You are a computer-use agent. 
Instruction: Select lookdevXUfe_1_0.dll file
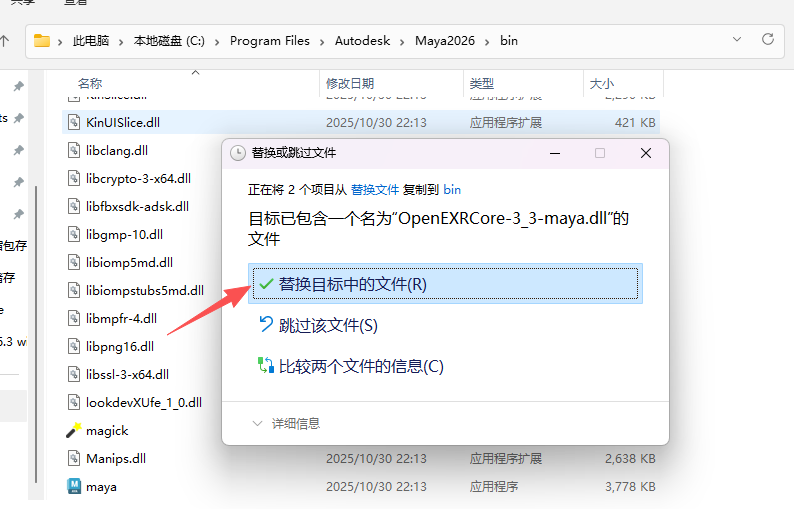click(144, 402)
